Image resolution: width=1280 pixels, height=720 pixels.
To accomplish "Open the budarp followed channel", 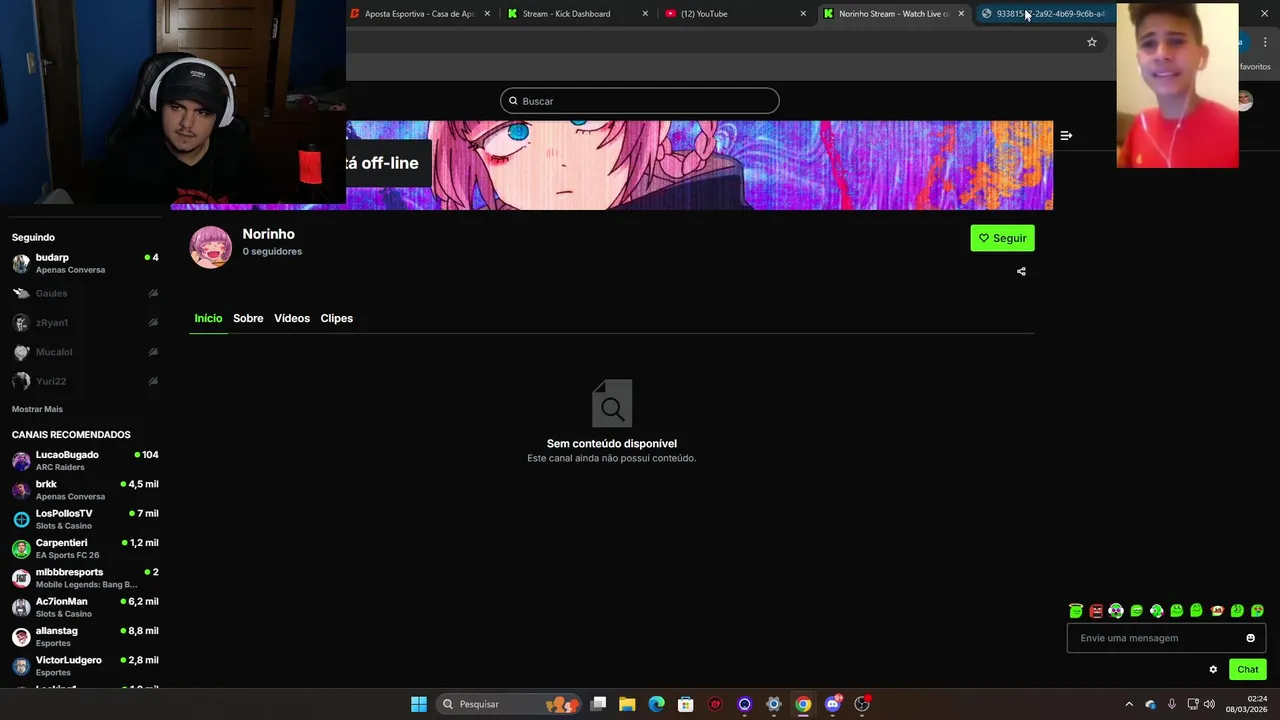I will click(x=85, y=263).
